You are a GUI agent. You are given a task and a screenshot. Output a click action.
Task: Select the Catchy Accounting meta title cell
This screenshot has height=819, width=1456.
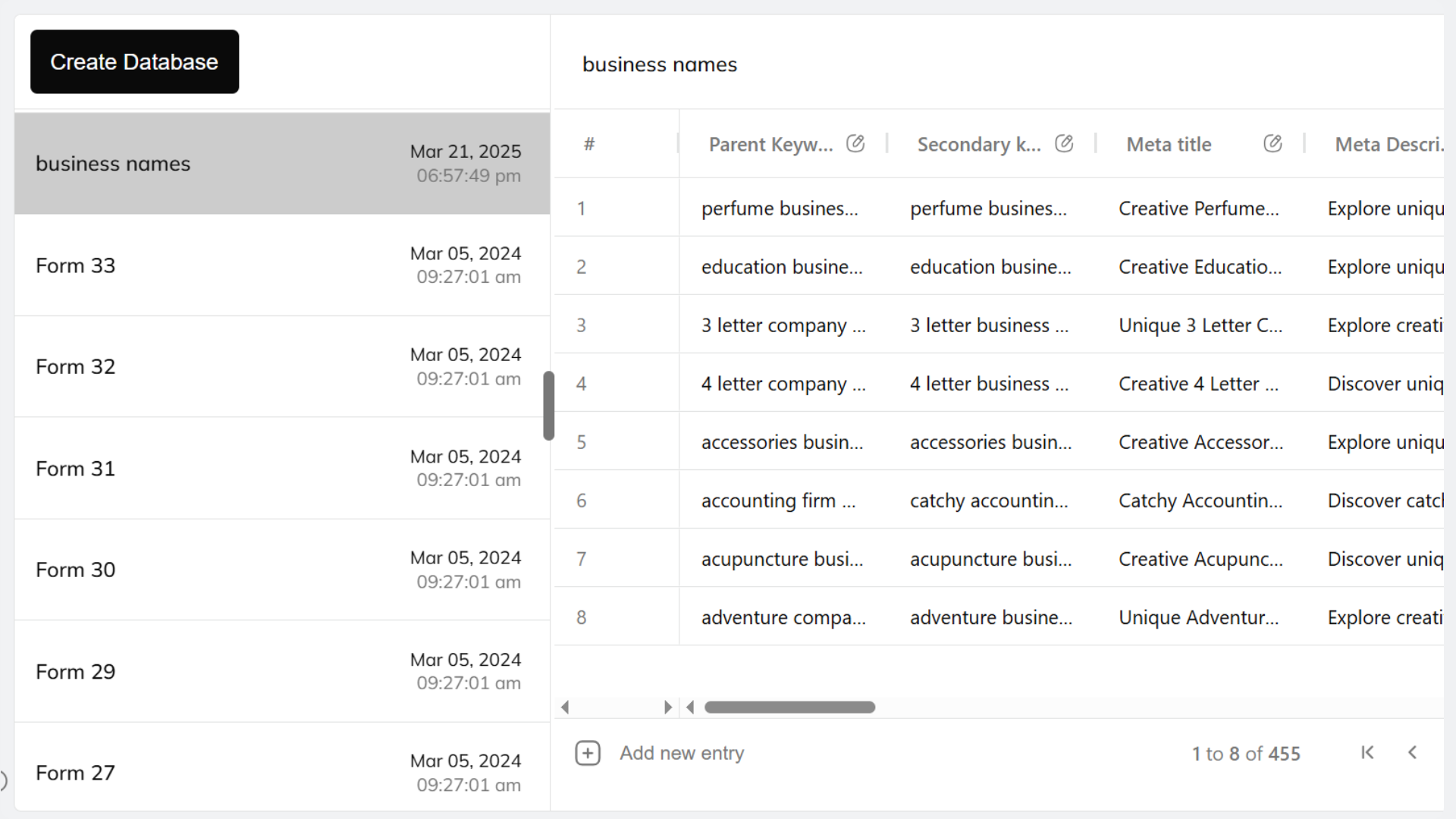[x=1200, y=500]
